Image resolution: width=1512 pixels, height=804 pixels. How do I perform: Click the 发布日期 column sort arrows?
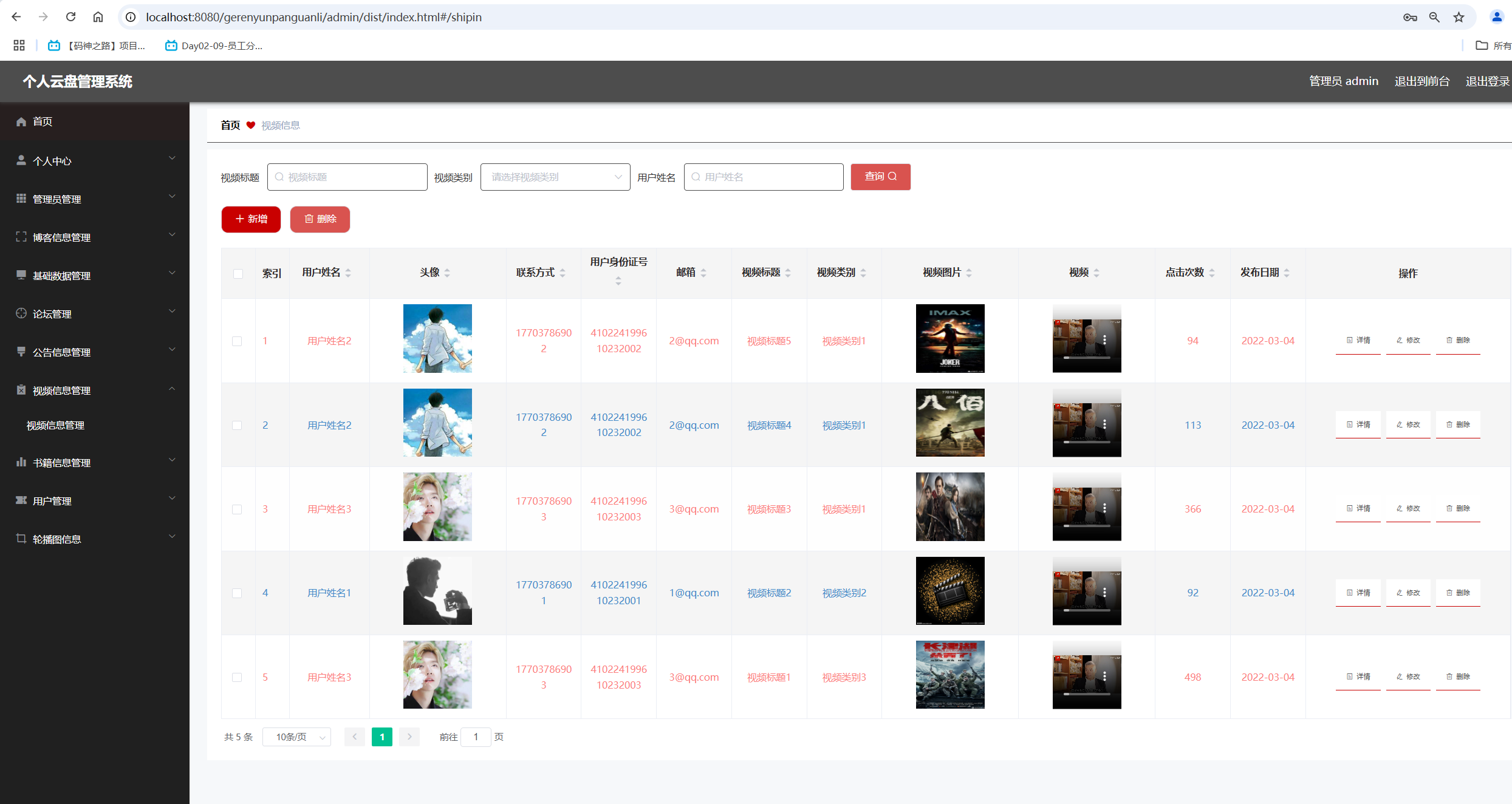[1286, 273]
